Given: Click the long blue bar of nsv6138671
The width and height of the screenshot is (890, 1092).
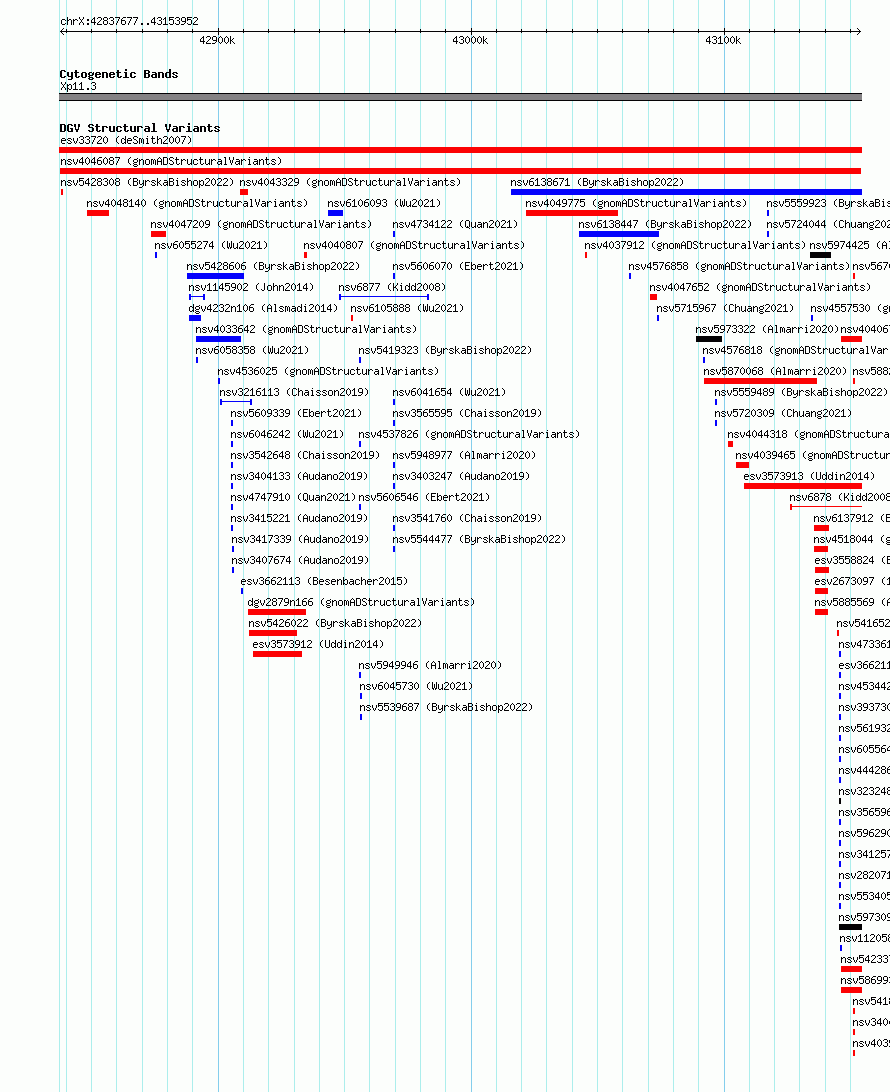Looking at the screenshot, I should (x=686, y=192).
